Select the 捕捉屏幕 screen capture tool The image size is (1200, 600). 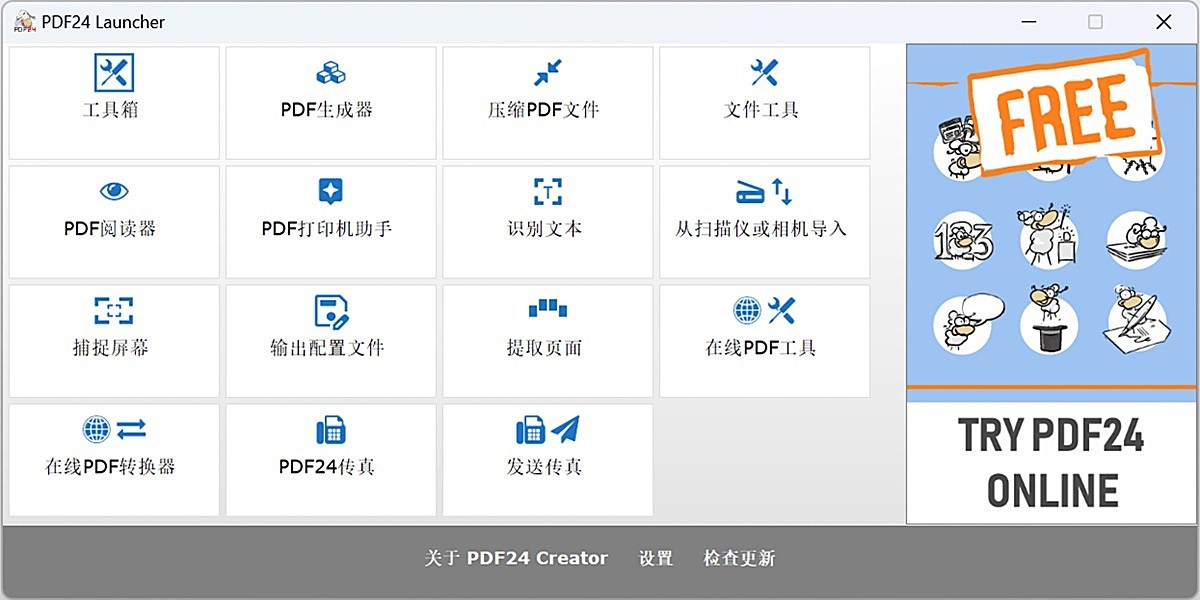(x=113, y=340)
